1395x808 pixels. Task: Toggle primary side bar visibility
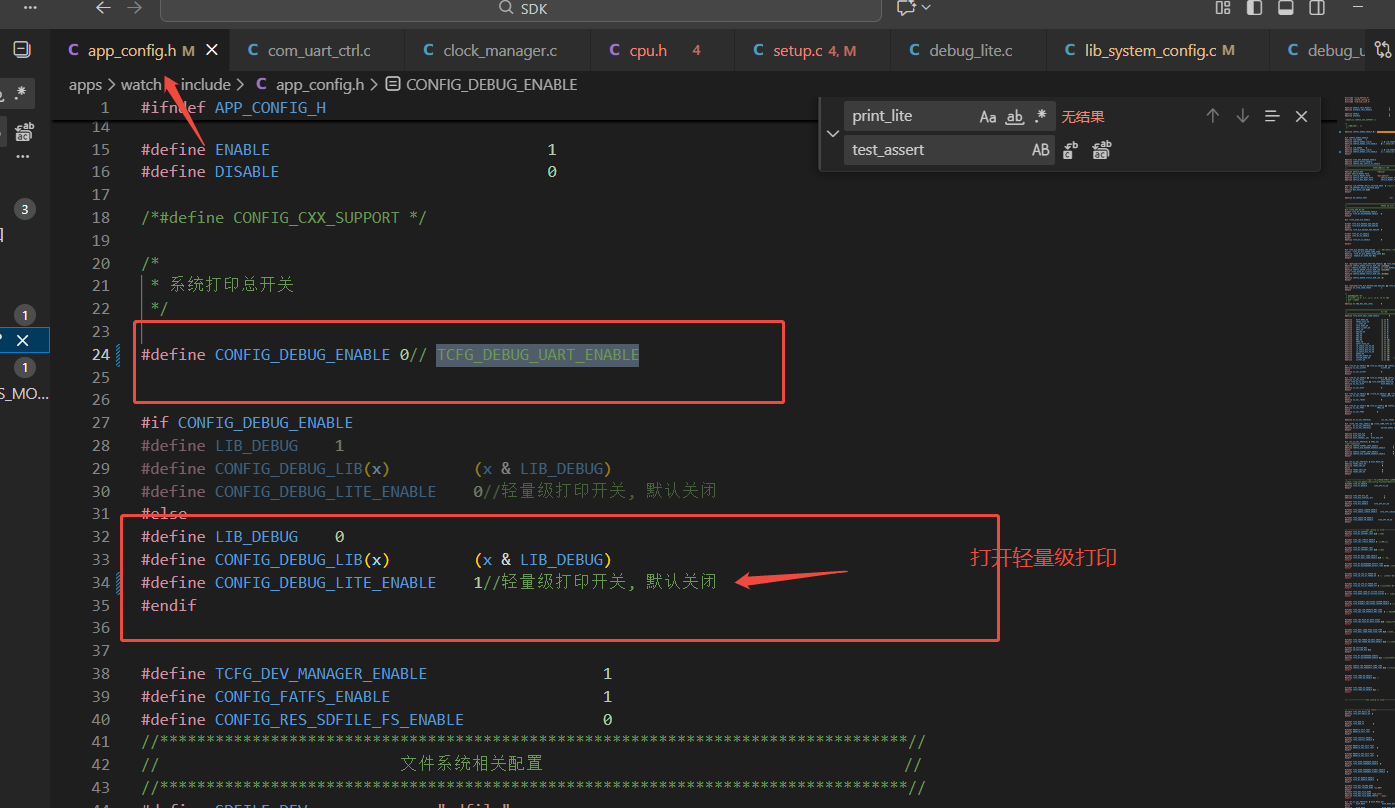click(x=1254, y=8)
